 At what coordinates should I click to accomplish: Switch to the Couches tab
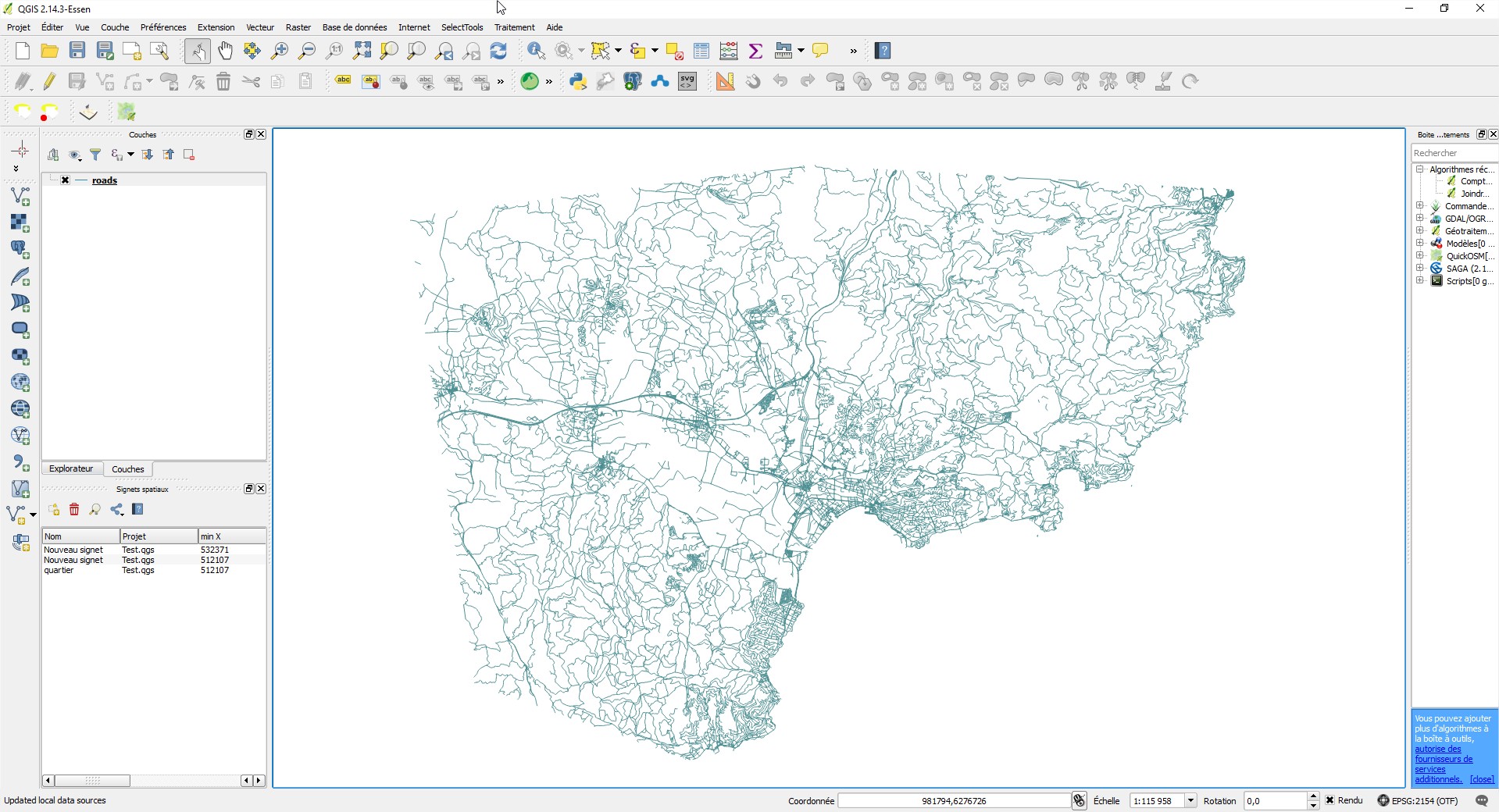coord(128,469)
